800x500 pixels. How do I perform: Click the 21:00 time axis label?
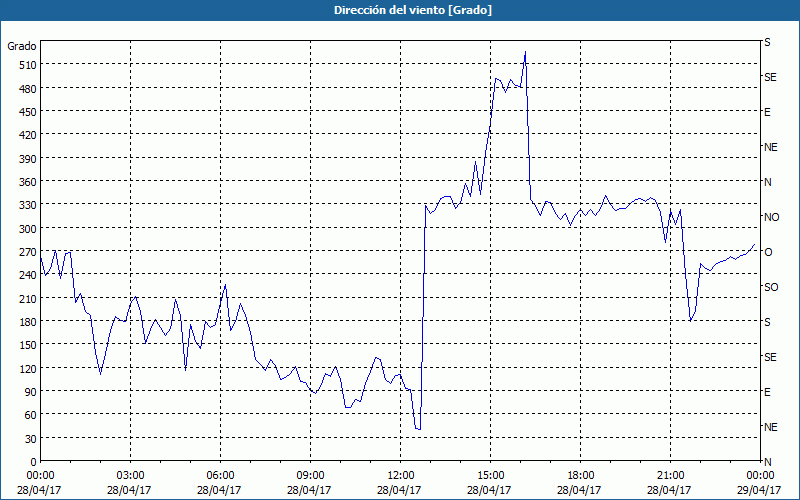click(x=670, y=476)
